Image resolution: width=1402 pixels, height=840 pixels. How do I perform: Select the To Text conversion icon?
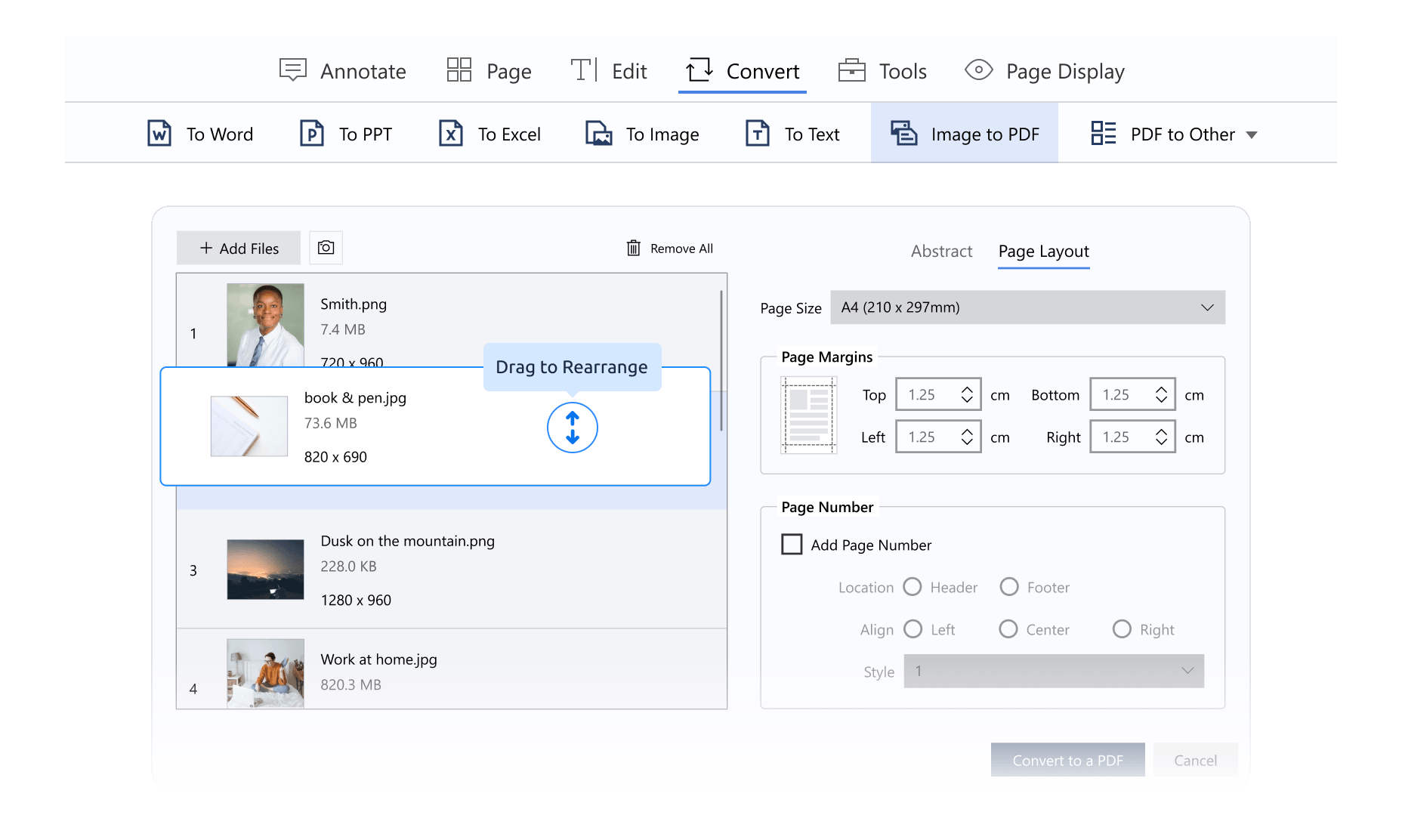757,134
